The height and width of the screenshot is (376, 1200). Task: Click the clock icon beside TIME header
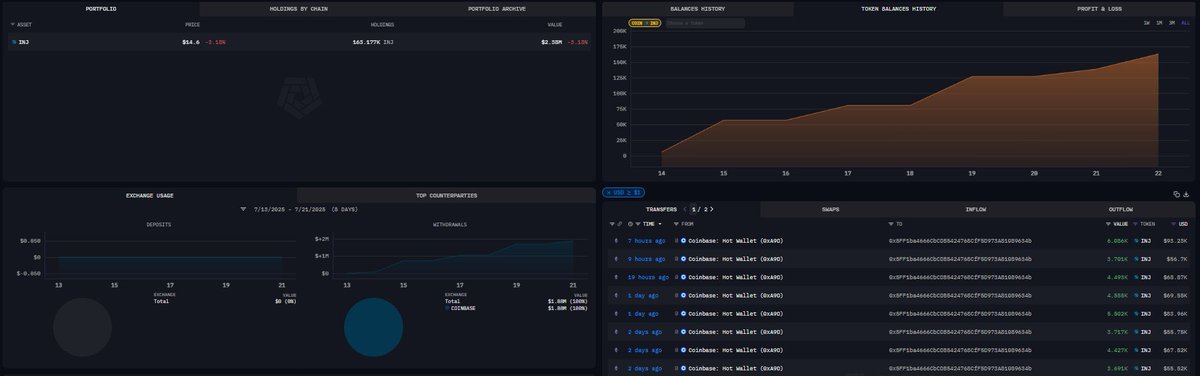tap(630, 224)
